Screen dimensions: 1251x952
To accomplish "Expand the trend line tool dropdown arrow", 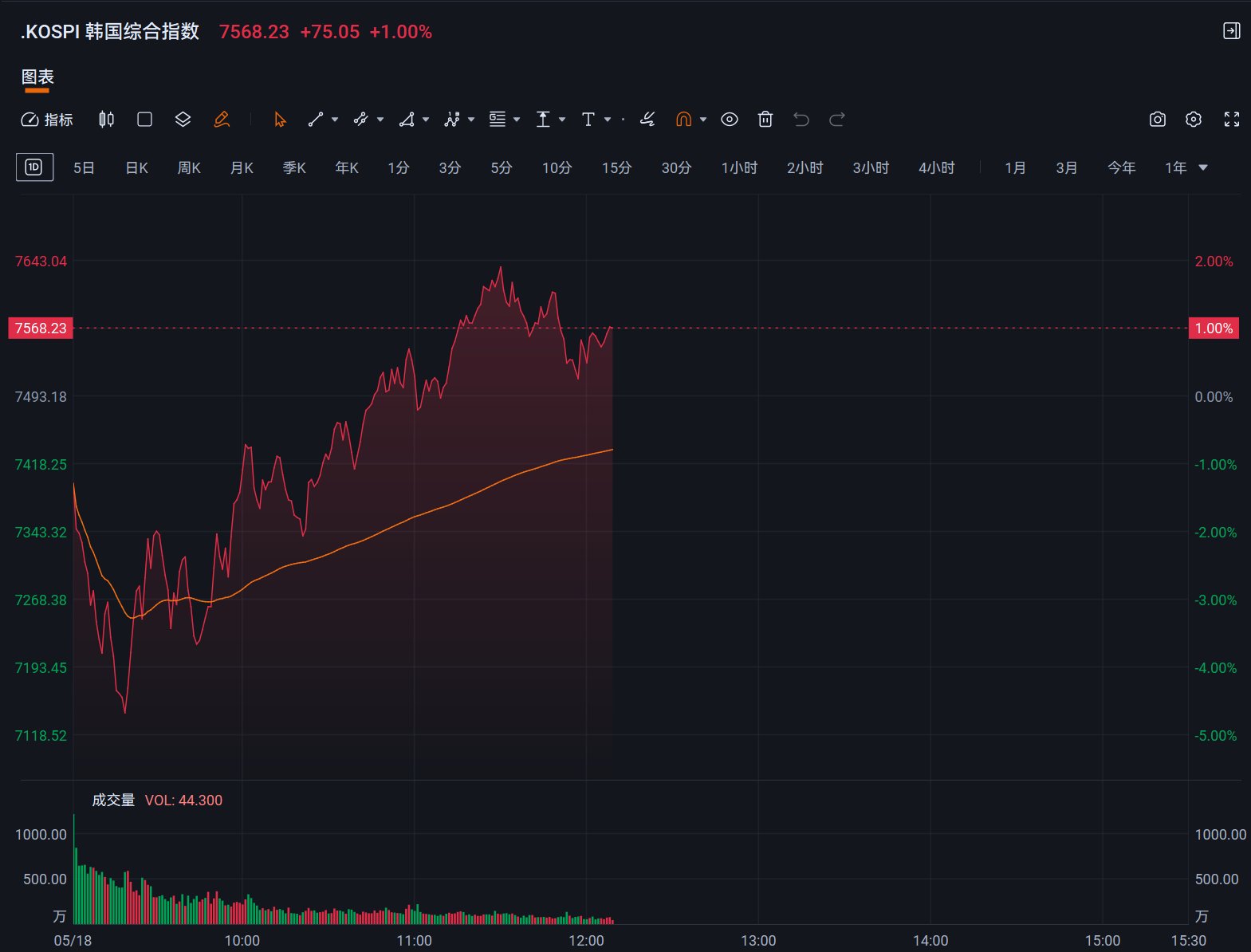I will click(x=335, y=120).
